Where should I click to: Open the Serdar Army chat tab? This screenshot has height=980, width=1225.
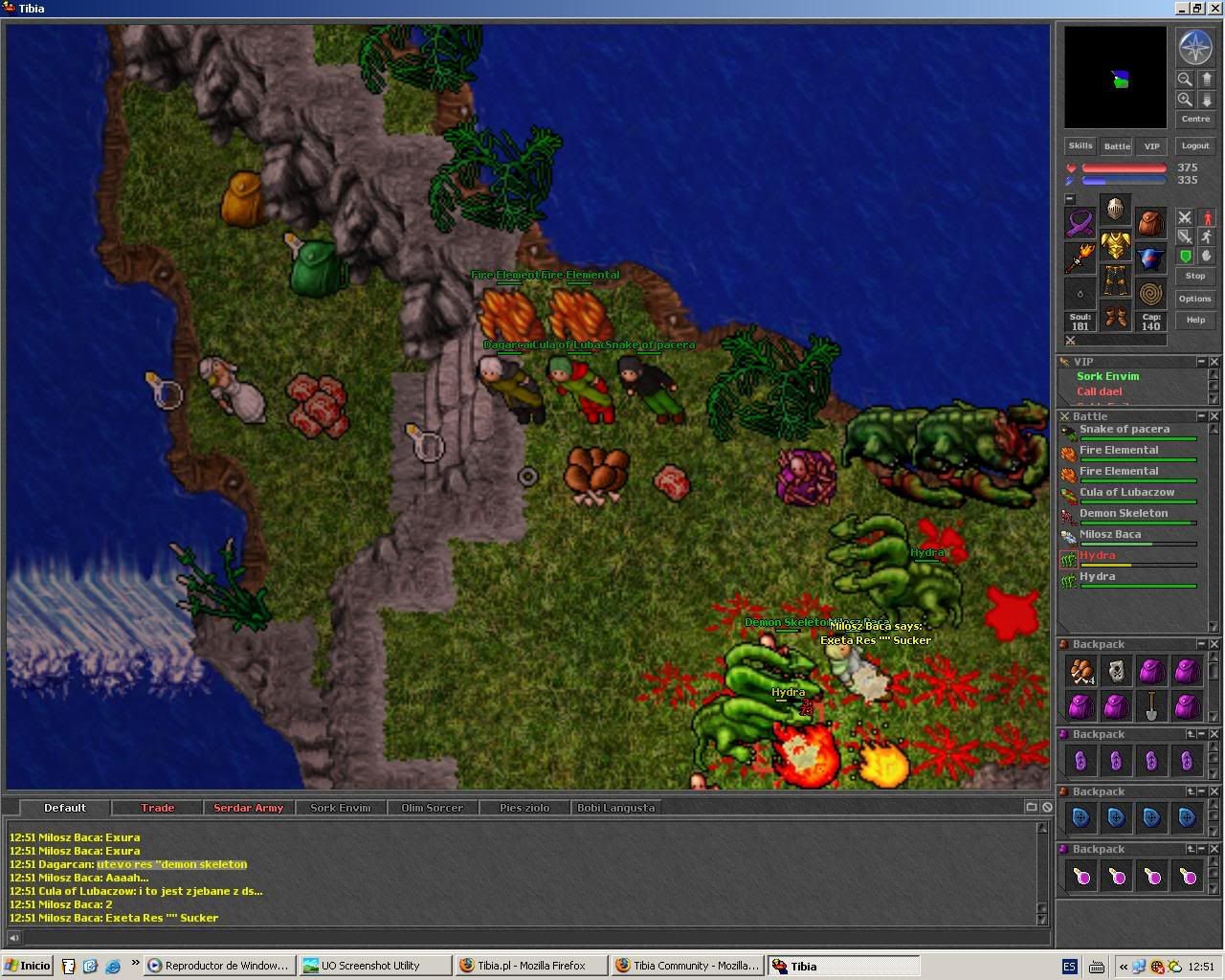tap(249, 808)
